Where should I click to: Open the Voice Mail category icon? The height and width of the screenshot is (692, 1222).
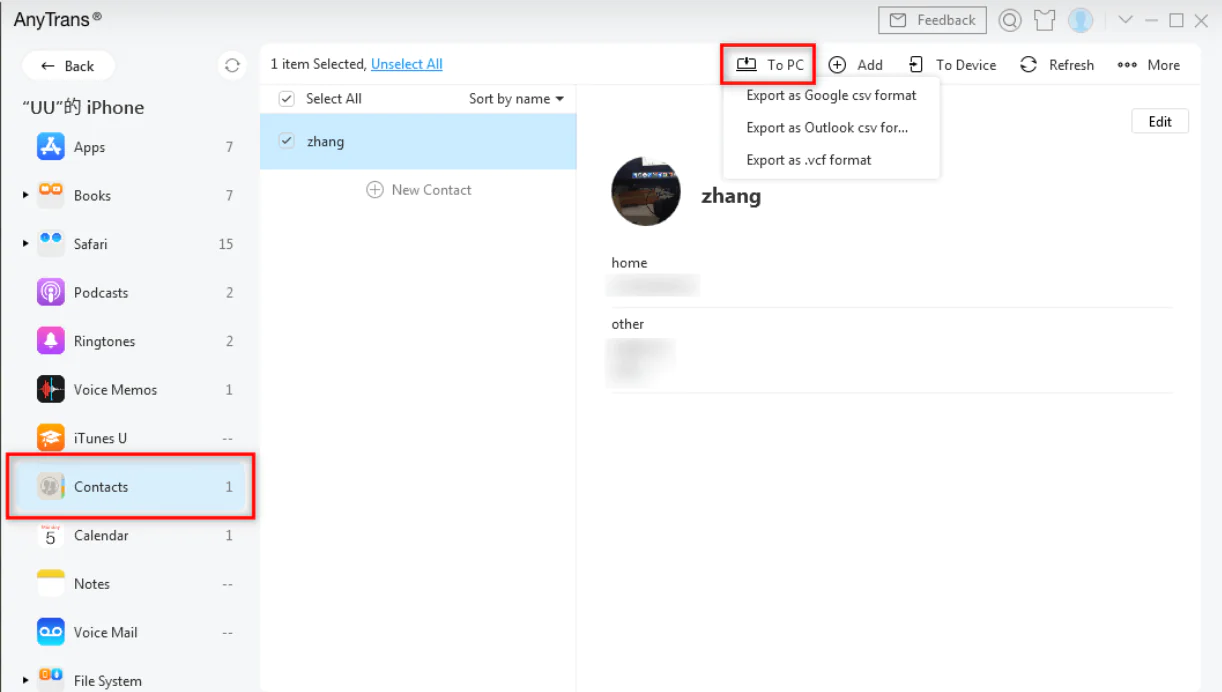pos(51,632)
